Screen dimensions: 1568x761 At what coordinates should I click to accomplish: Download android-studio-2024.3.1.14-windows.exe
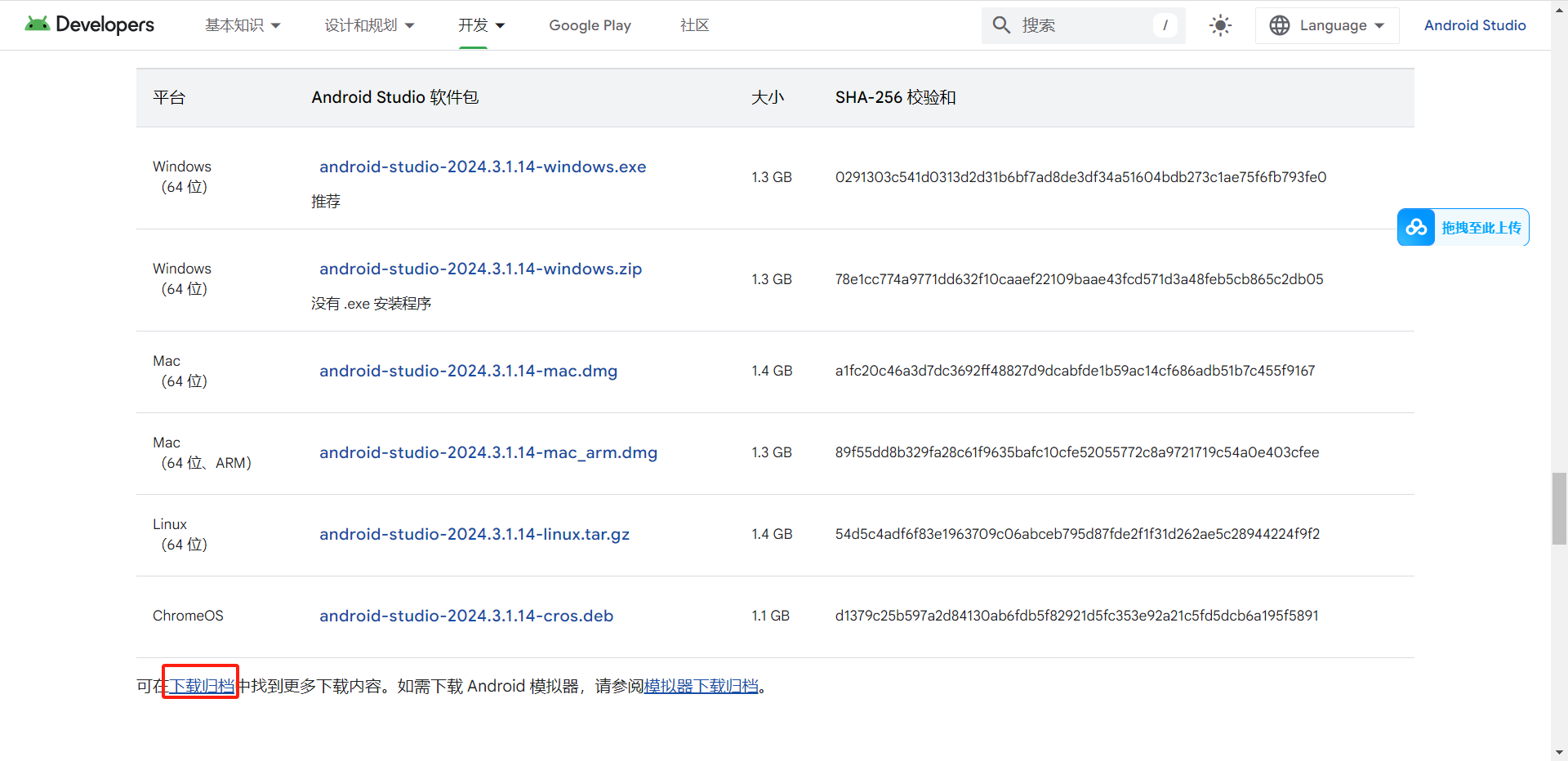click(x=483, y=167)
